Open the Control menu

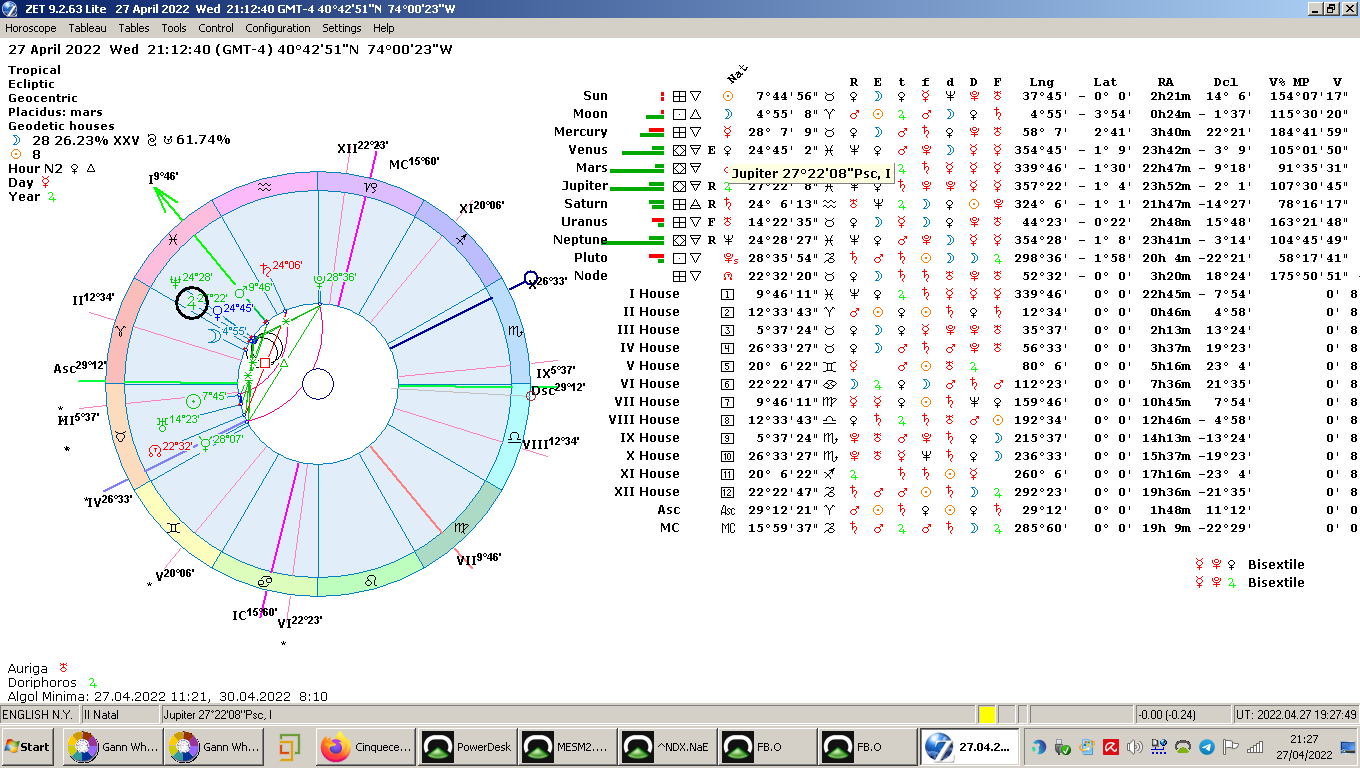216,28
